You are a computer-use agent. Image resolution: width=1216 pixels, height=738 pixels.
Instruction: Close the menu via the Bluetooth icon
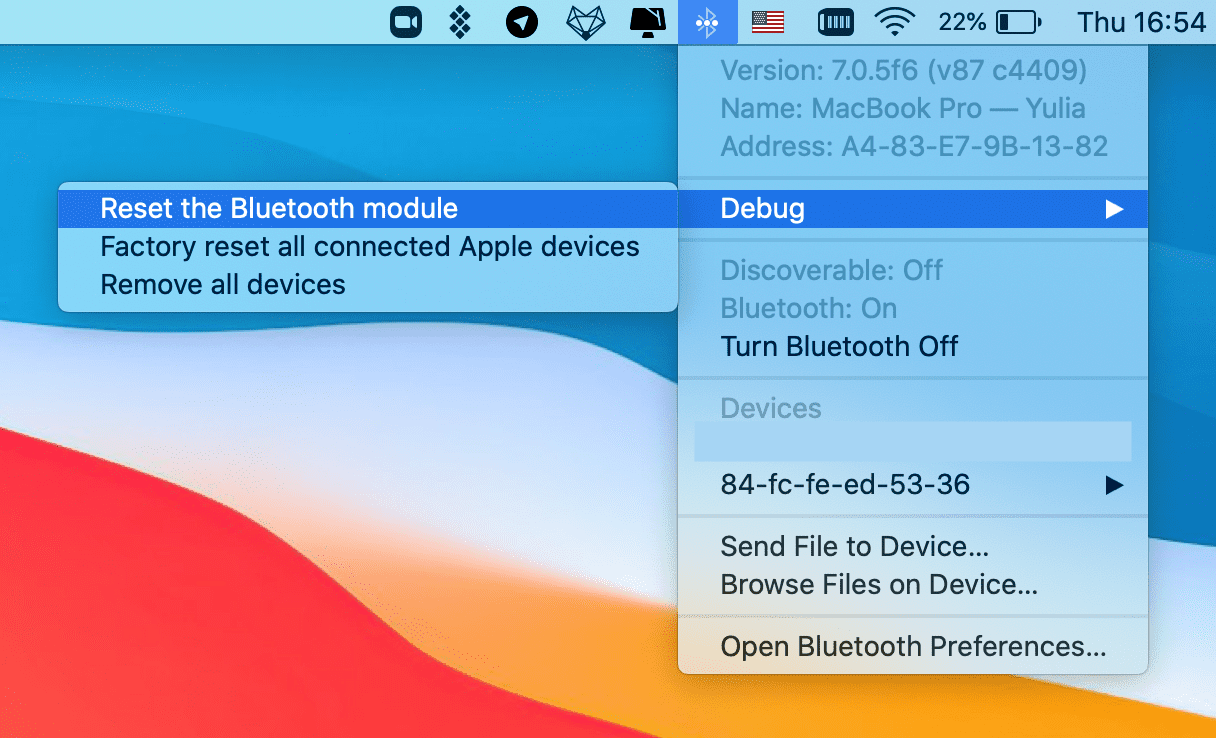click(708, 22)
